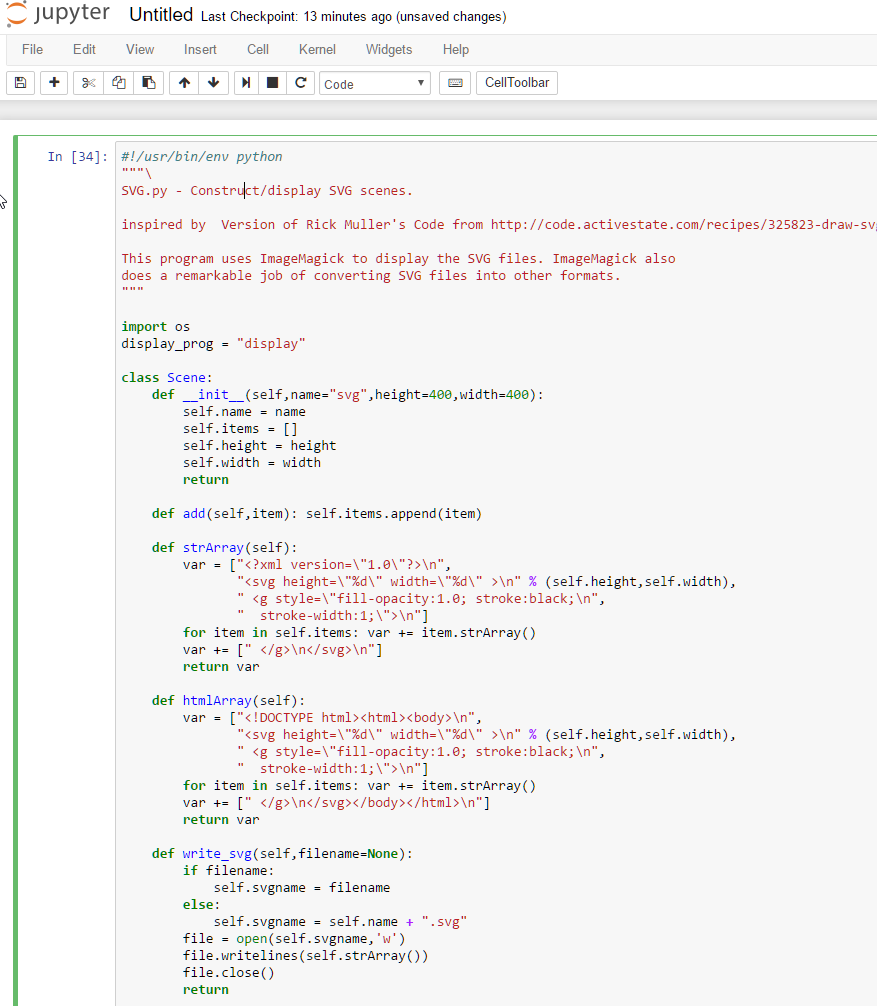Select the In [34] cell prompt
Screen dimensions: 877x1006
click(x=78, y=157)
